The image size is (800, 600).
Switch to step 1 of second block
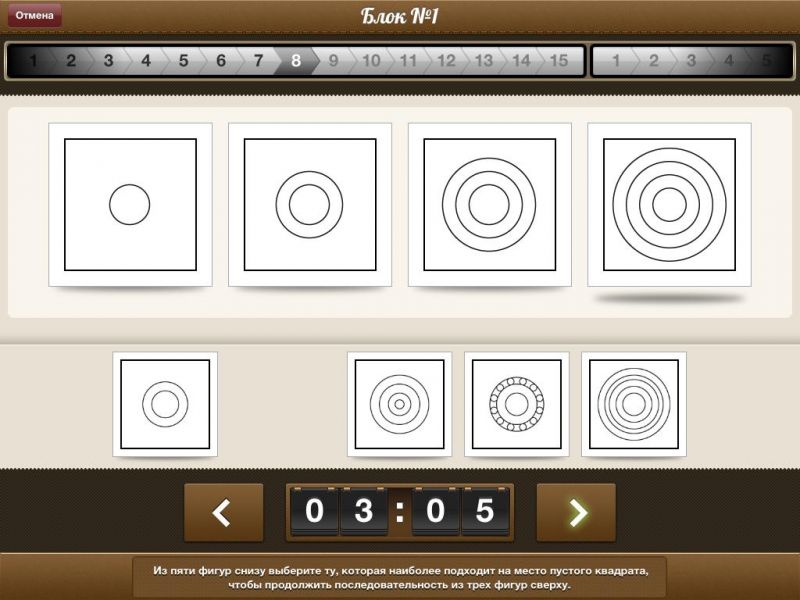click(x=616, y=61)
